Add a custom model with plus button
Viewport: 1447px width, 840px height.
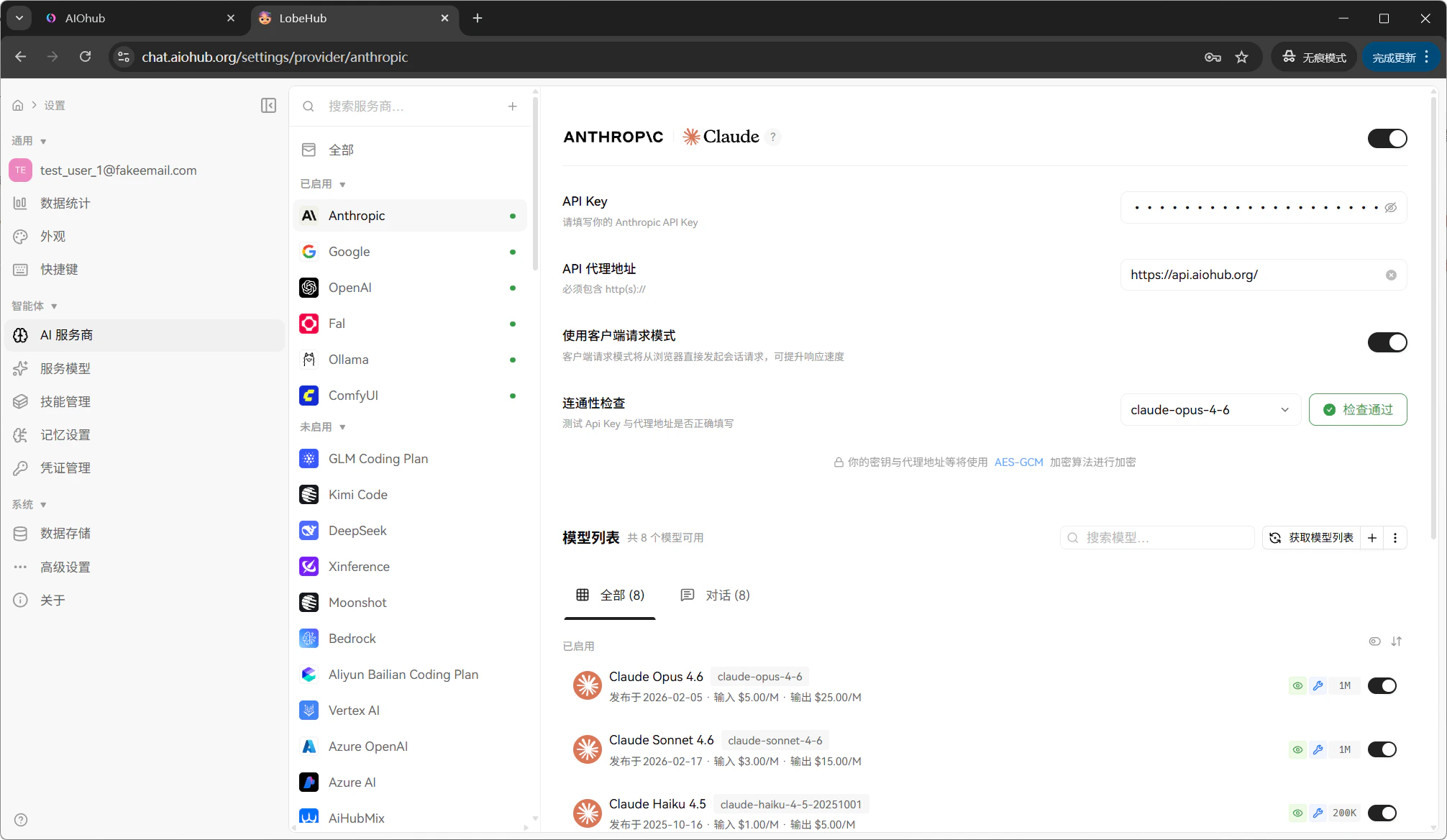(x=1372, y=538)
